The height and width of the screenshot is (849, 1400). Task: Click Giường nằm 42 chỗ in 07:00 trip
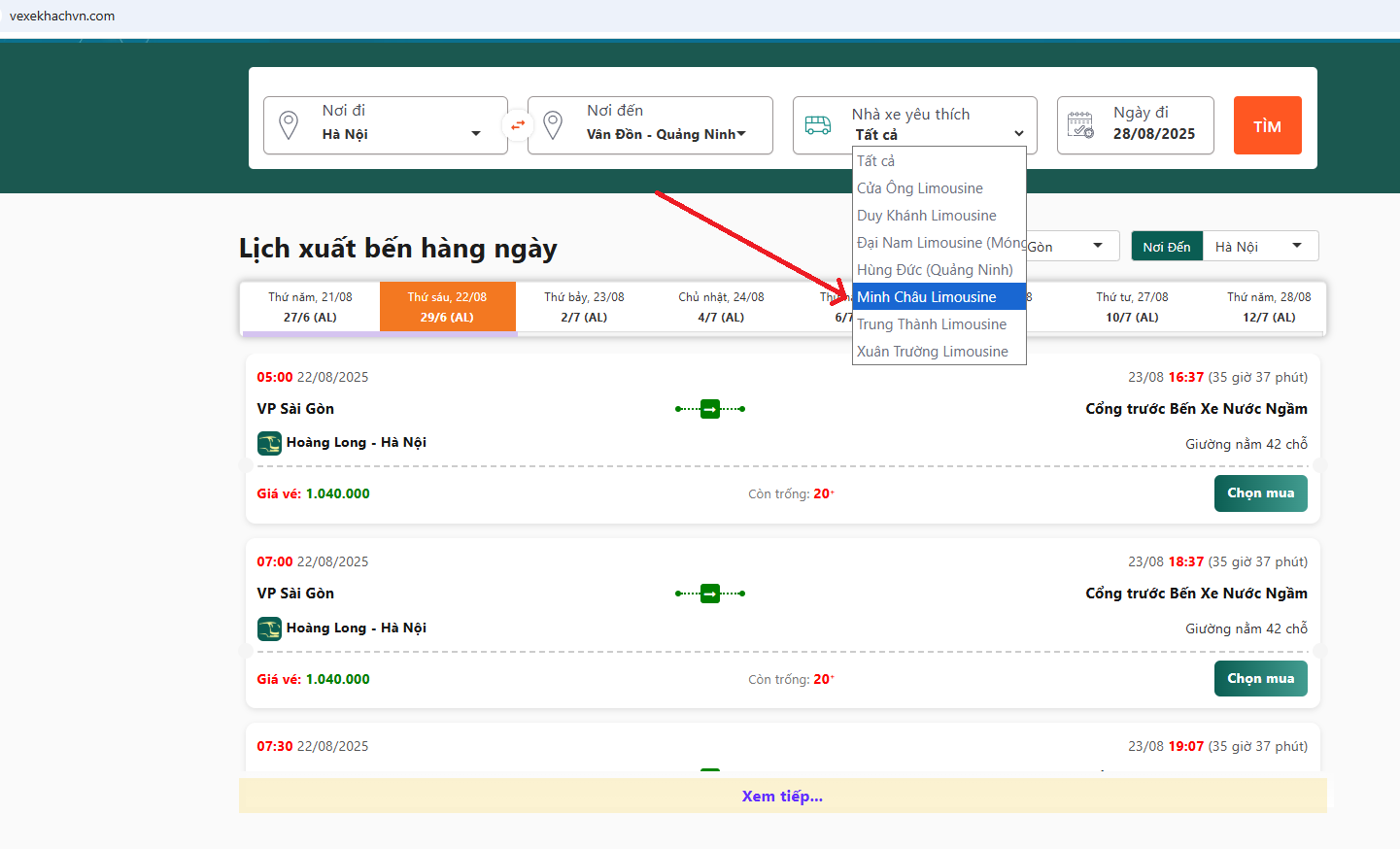coord(1246,628)
